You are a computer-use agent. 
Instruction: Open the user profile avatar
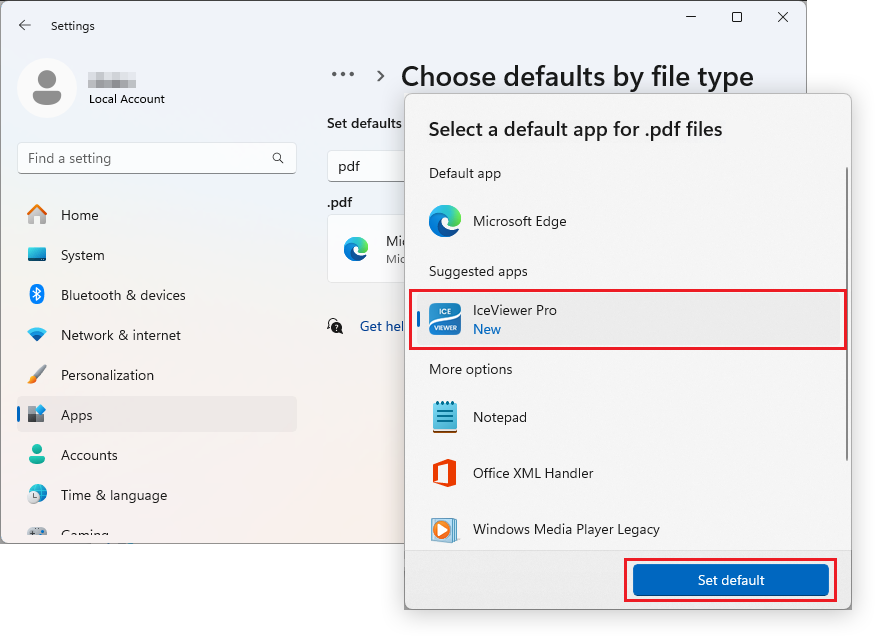coord(47,88)
